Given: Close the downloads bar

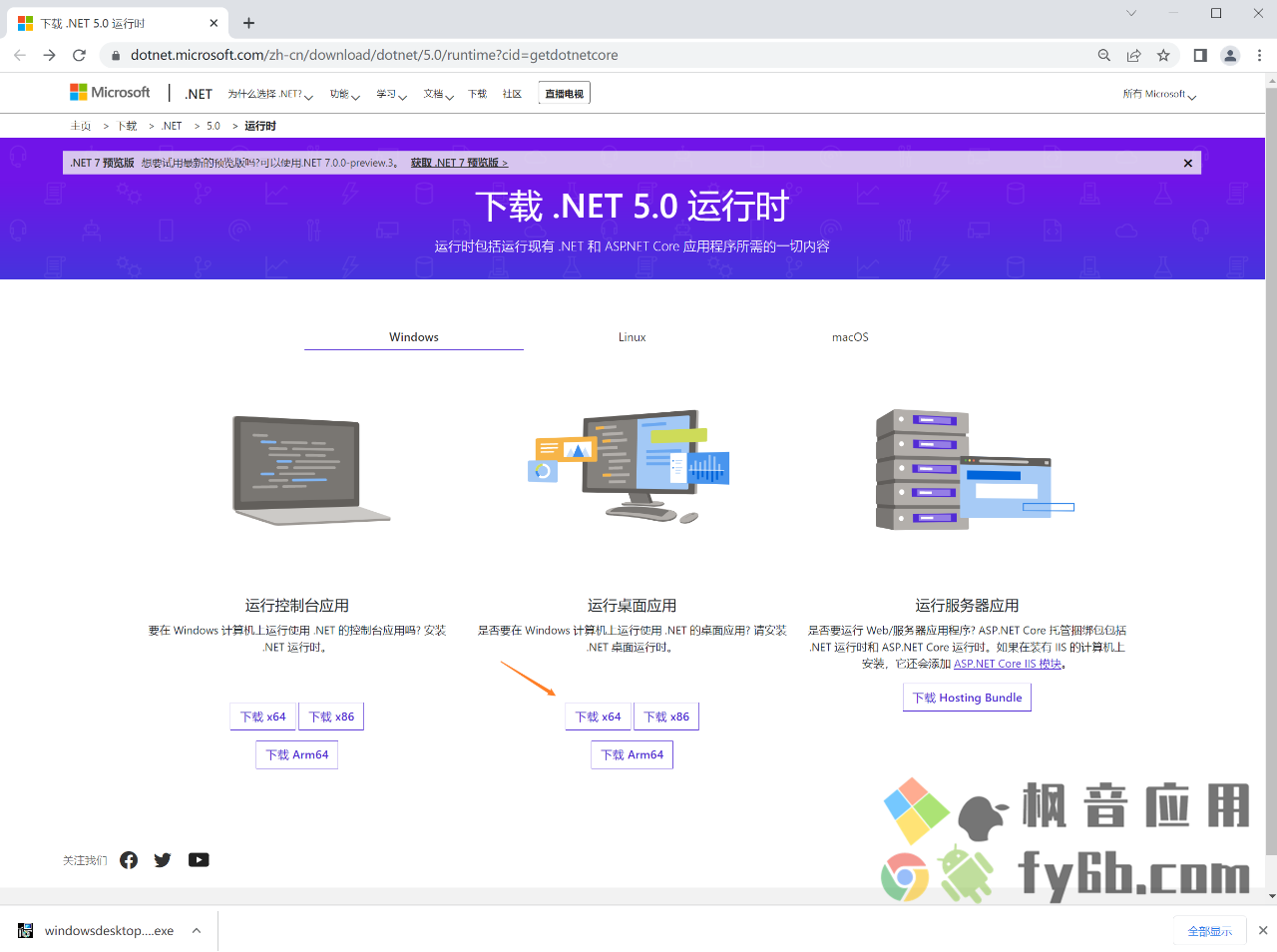Looking at the screenshot, I should coord(1263,930).
